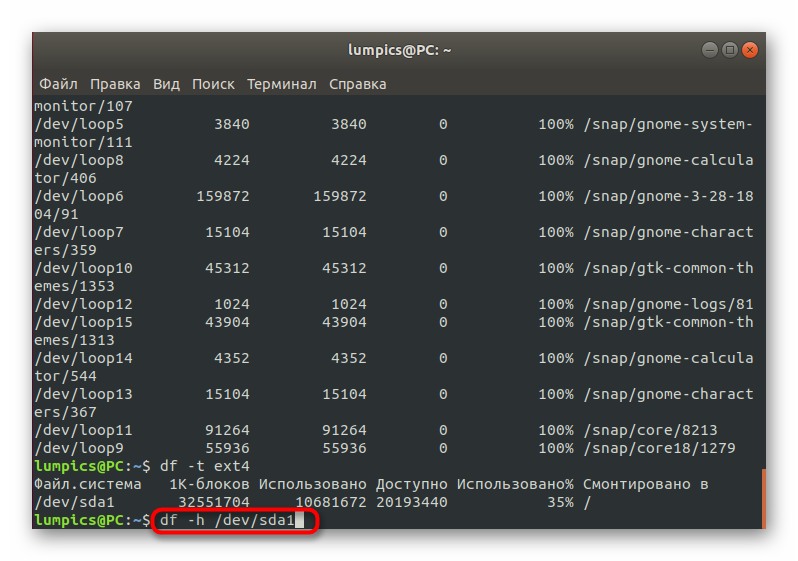The height and width of the screenshot is (561, 798).
Task: Click the Файл.система column header
Action: [x=88, y=484]
